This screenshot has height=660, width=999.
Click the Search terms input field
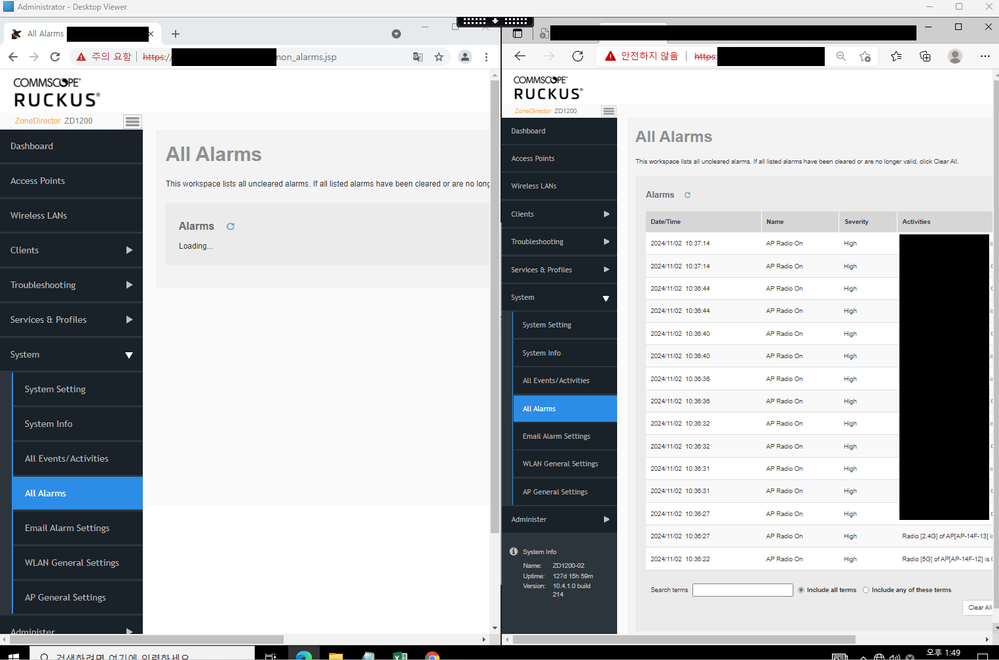[x=742, y=590]
